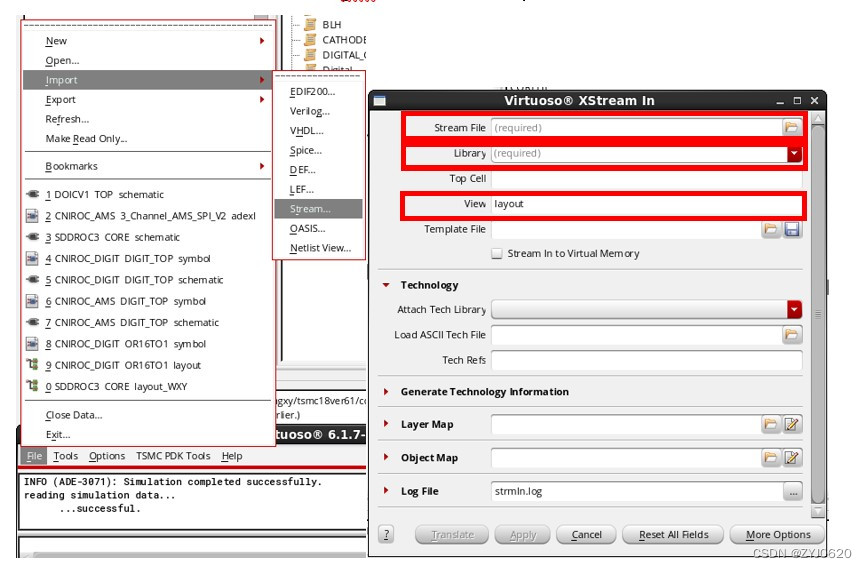Open the Options menu in menu bar
Viewport: 867px width, 568px height.
click(107, 456)
